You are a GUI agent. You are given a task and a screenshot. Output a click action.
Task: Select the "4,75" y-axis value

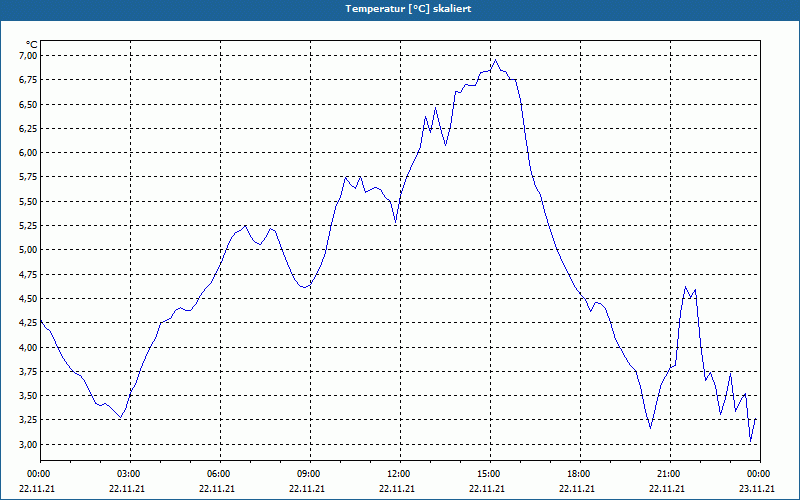click(28, 274)
